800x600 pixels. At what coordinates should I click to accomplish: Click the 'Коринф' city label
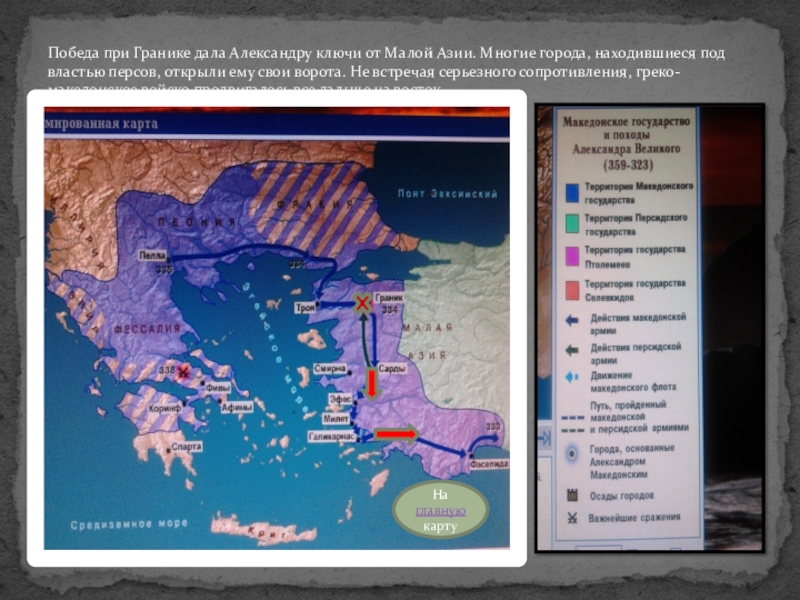coord(165,409)
